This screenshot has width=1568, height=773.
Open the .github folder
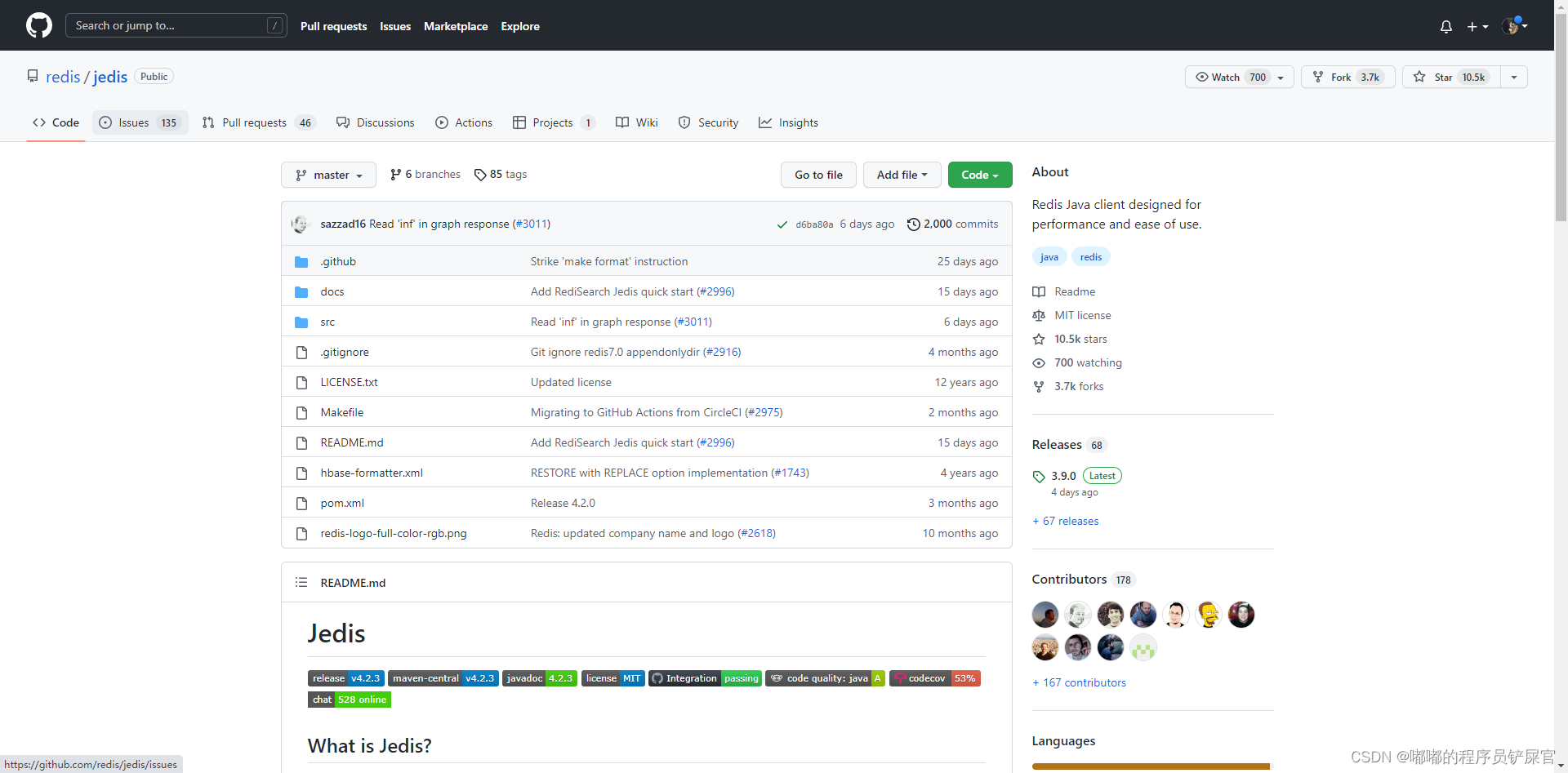click(x=338, y=261)
